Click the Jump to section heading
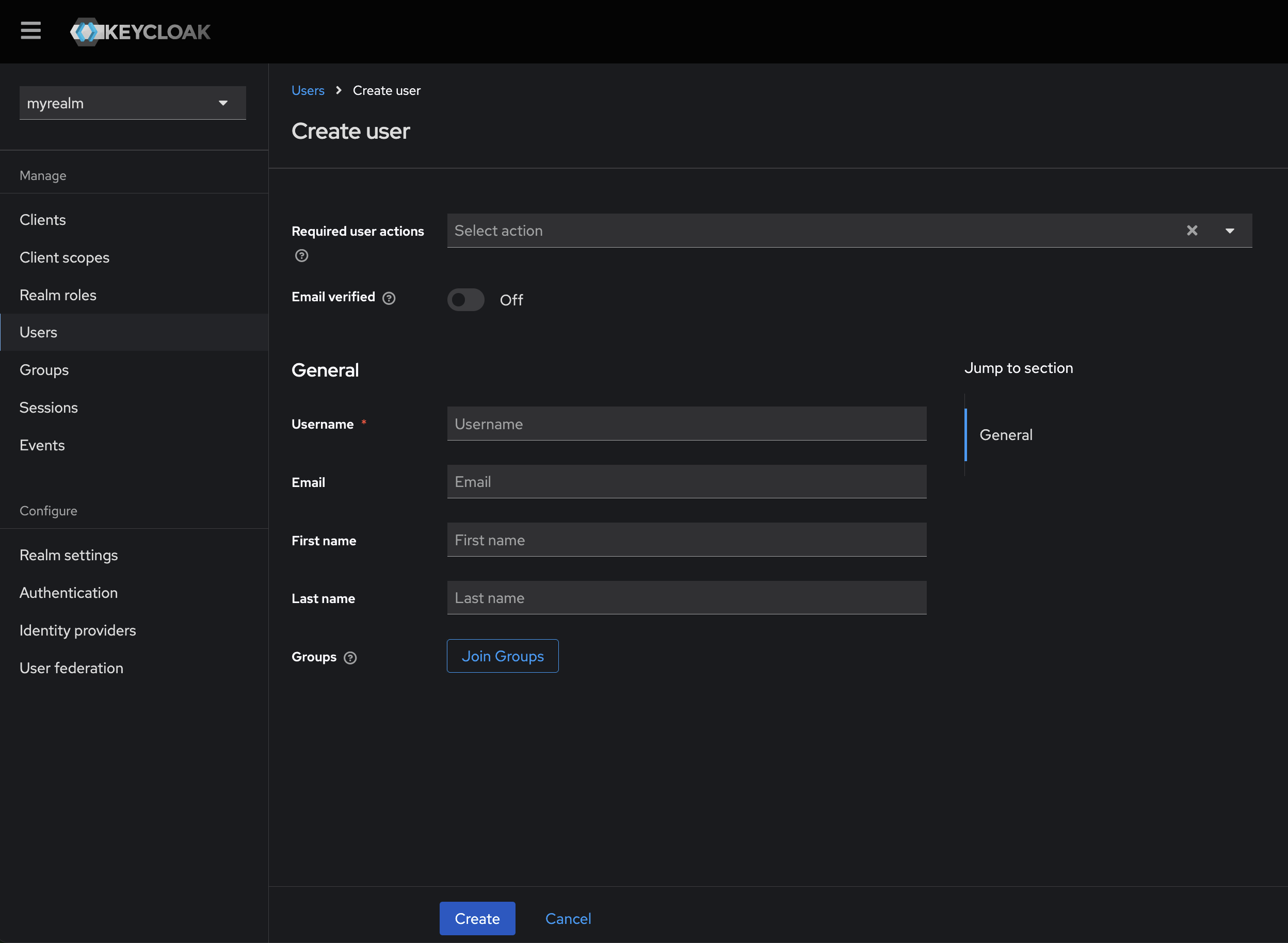The height and width of the screenshot is (943, 1288). tap(1019, 368)
